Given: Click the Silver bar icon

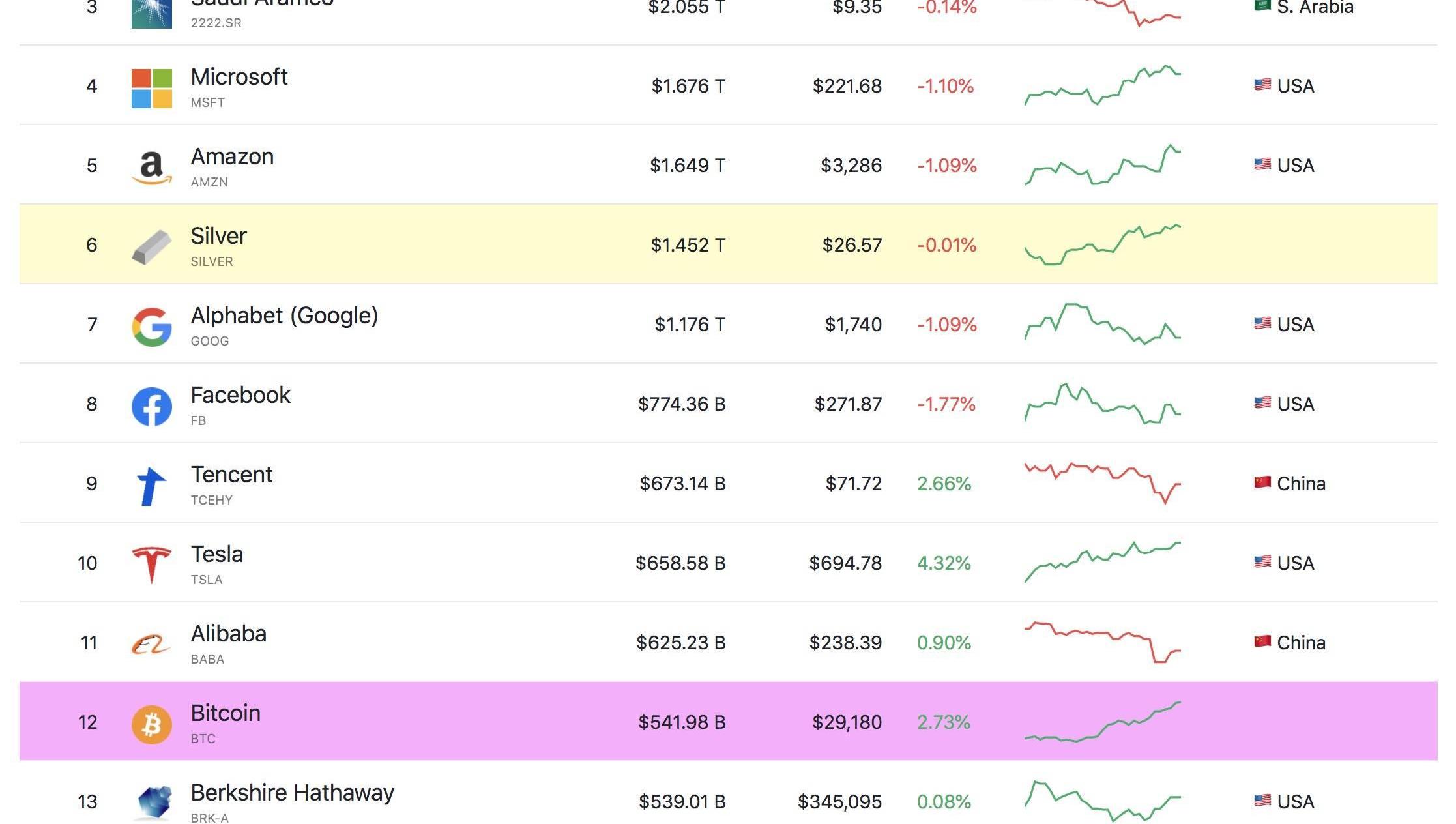Looking at the screenshot, I should click(152, 248).
